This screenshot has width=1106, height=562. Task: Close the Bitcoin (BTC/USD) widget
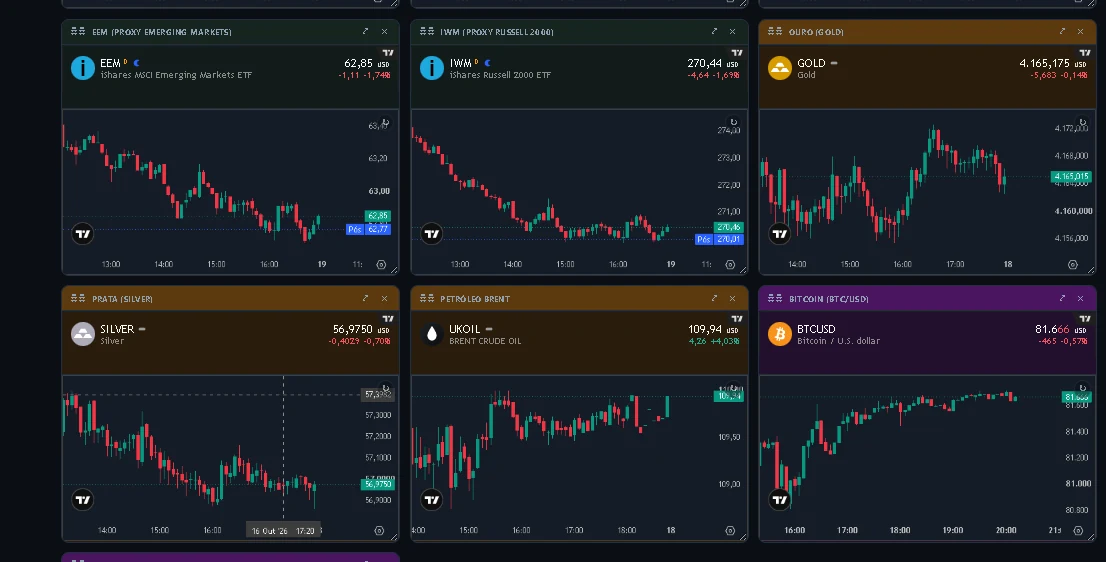1081,298
